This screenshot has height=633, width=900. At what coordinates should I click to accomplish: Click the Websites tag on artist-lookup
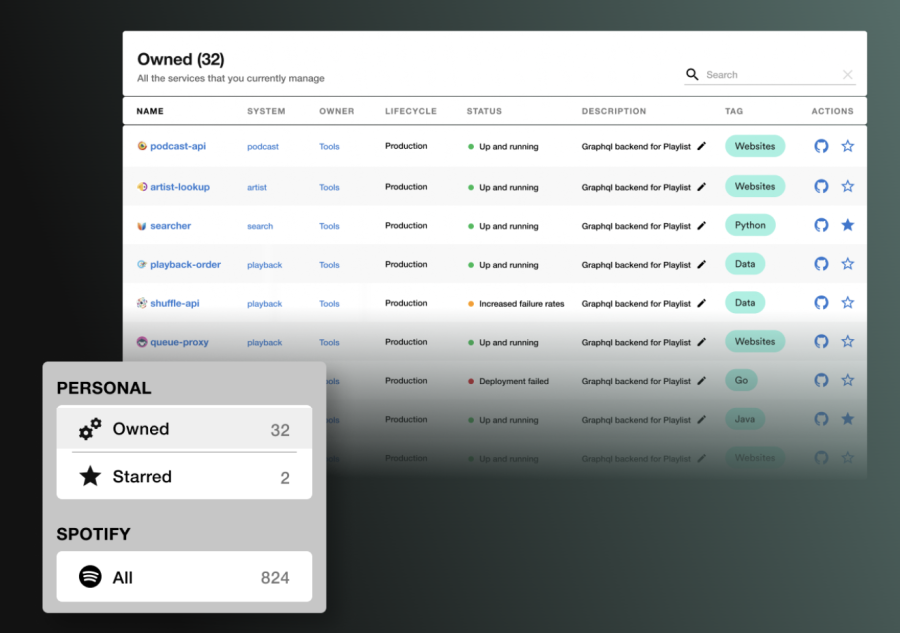pos(755,186)
